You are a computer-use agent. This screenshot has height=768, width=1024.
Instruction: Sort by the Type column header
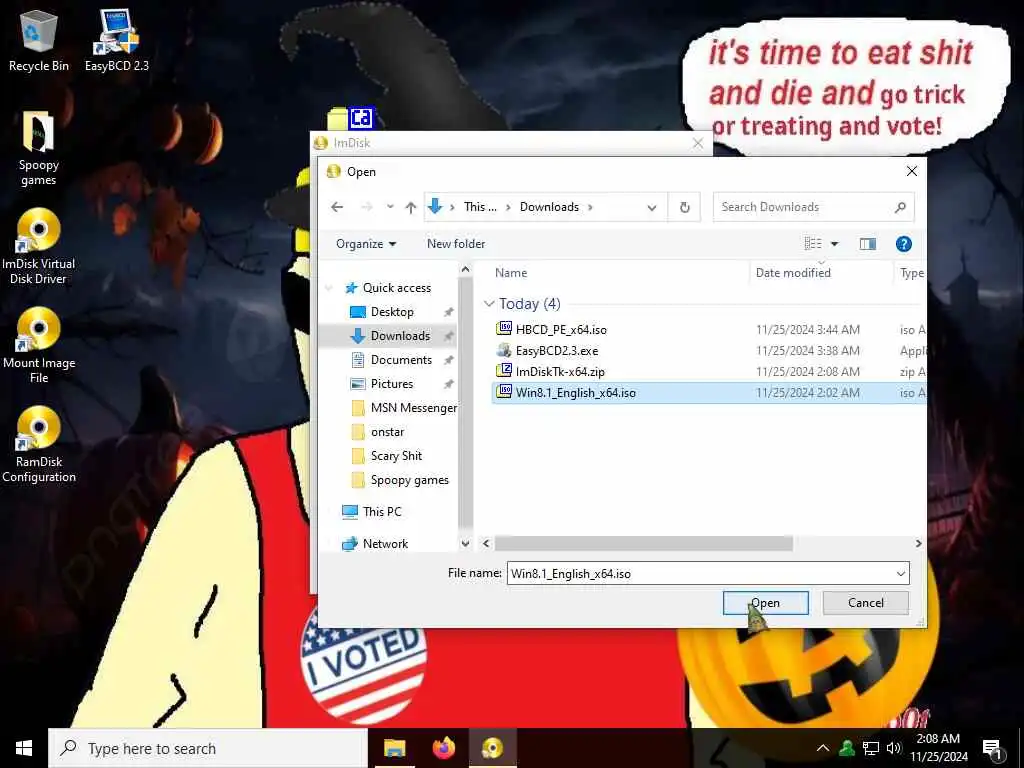[912, 273]
